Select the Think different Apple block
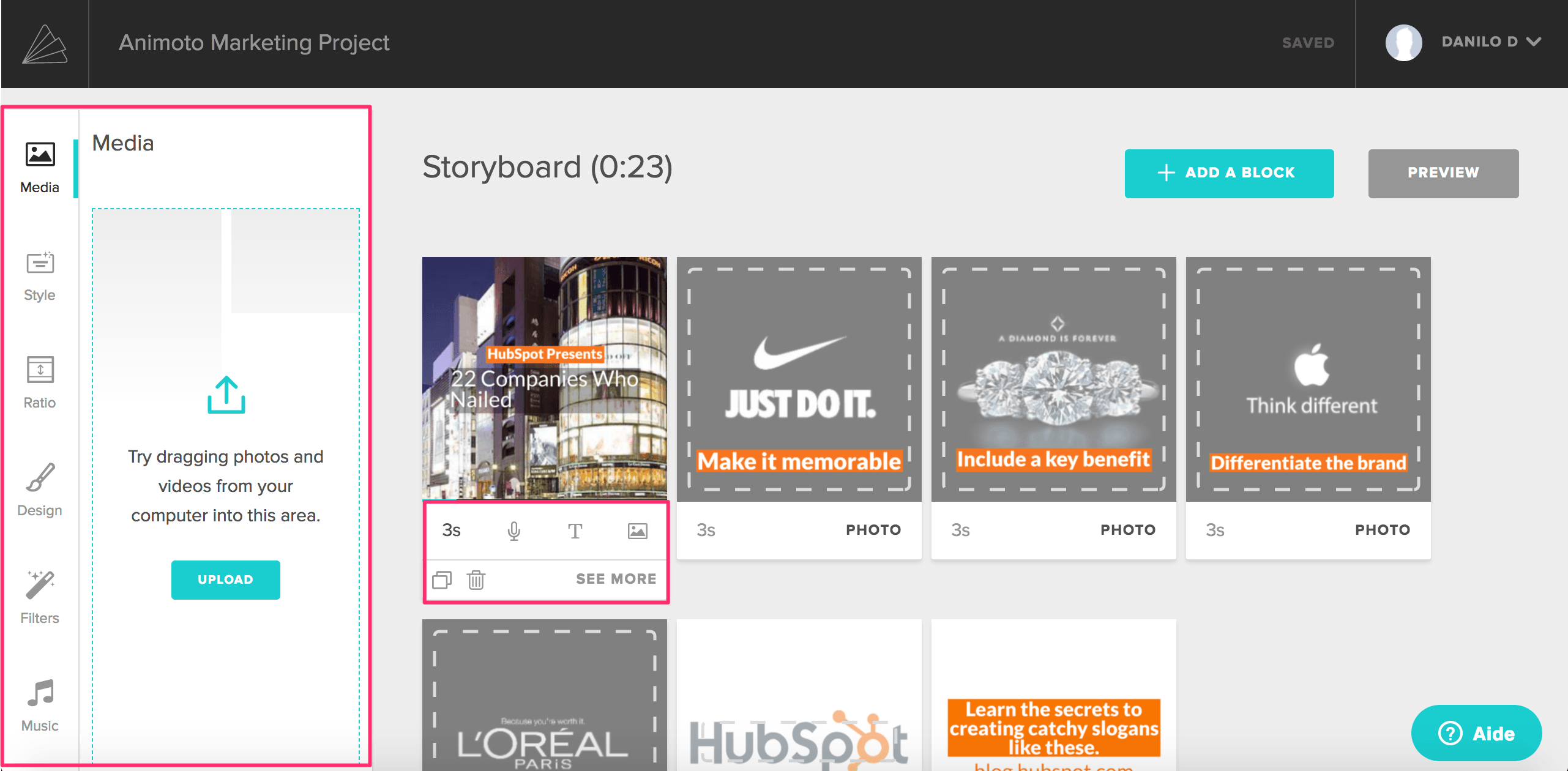Viewport: 1568px width, 771px height. click(x=1309, y=379)
